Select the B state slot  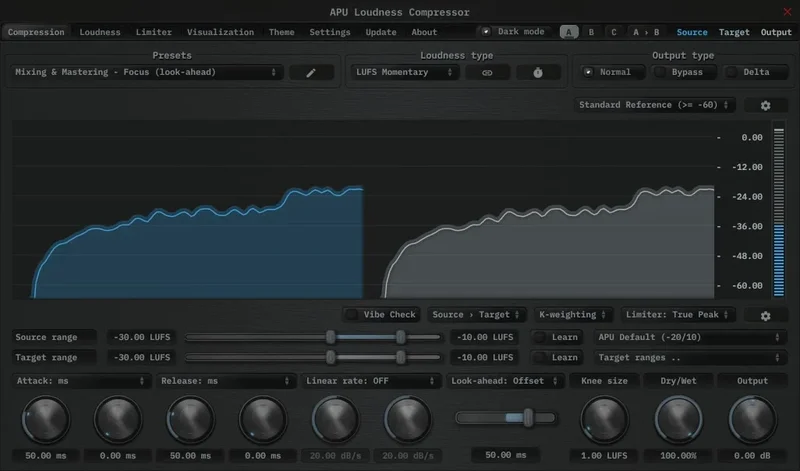[591, 32]
